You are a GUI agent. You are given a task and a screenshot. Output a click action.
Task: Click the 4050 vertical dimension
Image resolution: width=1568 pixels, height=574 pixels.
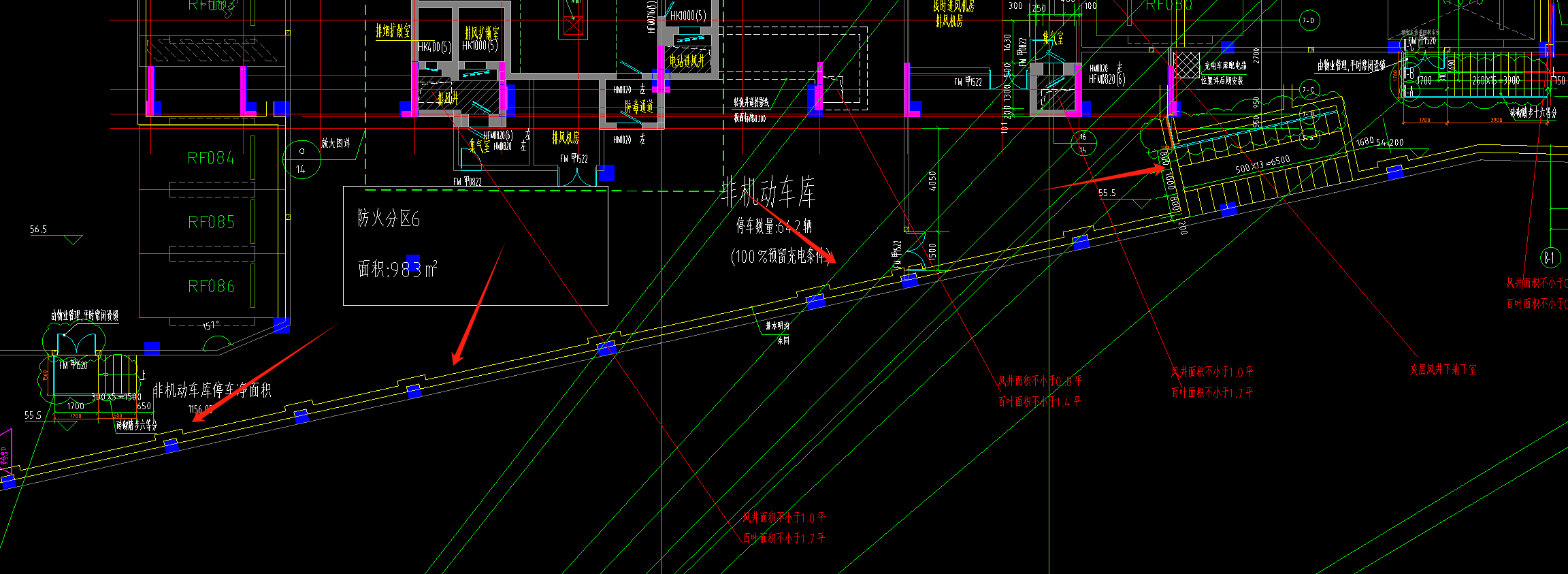click(x=932, y=180)
